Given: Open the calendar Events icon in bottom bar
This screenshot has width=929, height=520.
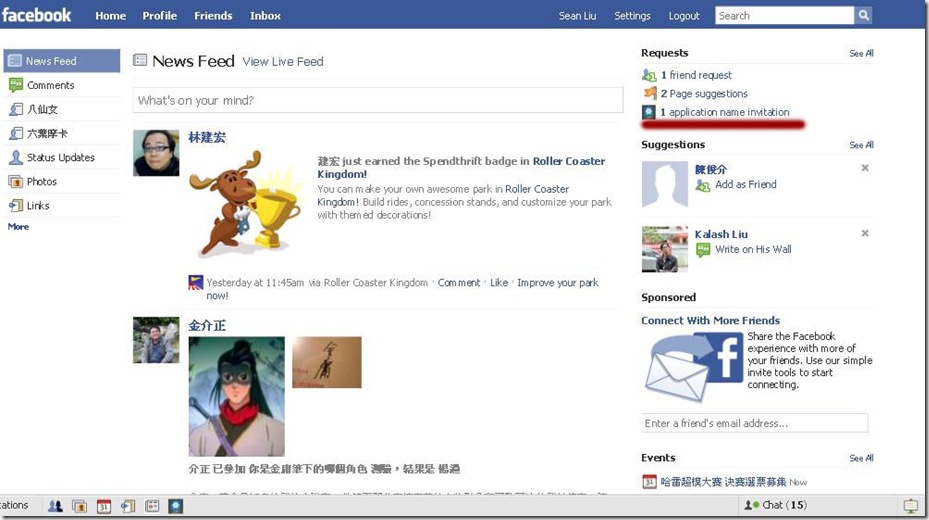Looking at the screenshot, I should [104, 506].
